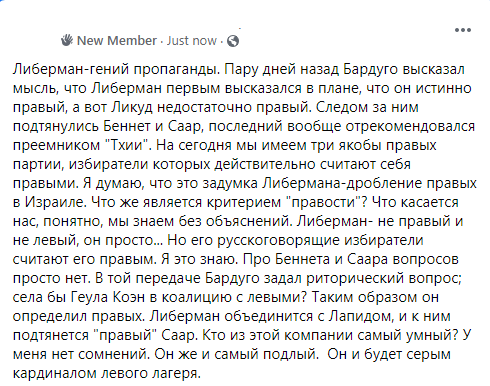Screen dimensions: 490x386
Task: Click the word "Ликуд" in the post
Action: tap(132, 107)
